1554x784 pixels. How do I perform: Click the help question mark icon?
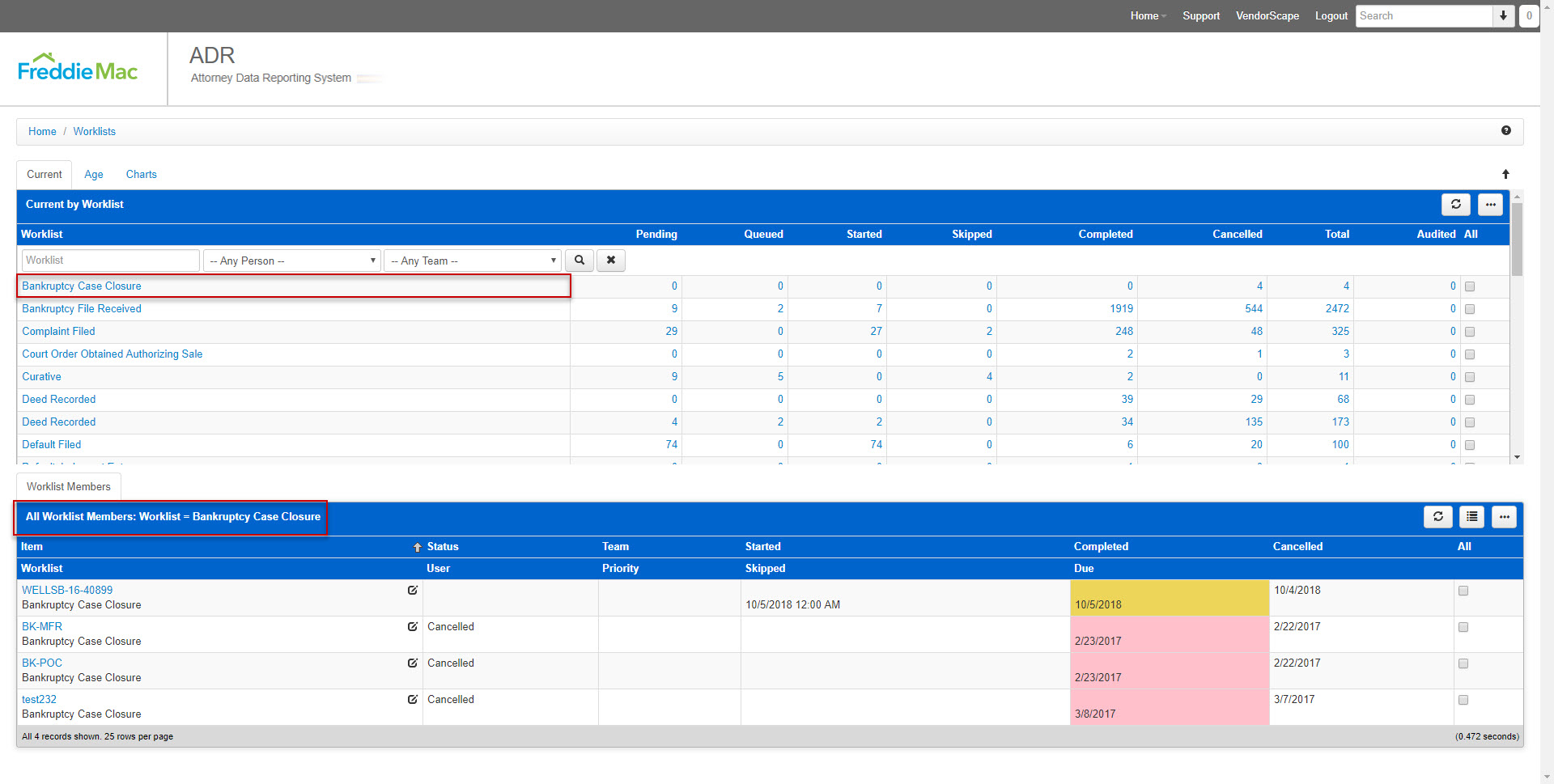coord(1505,130)
